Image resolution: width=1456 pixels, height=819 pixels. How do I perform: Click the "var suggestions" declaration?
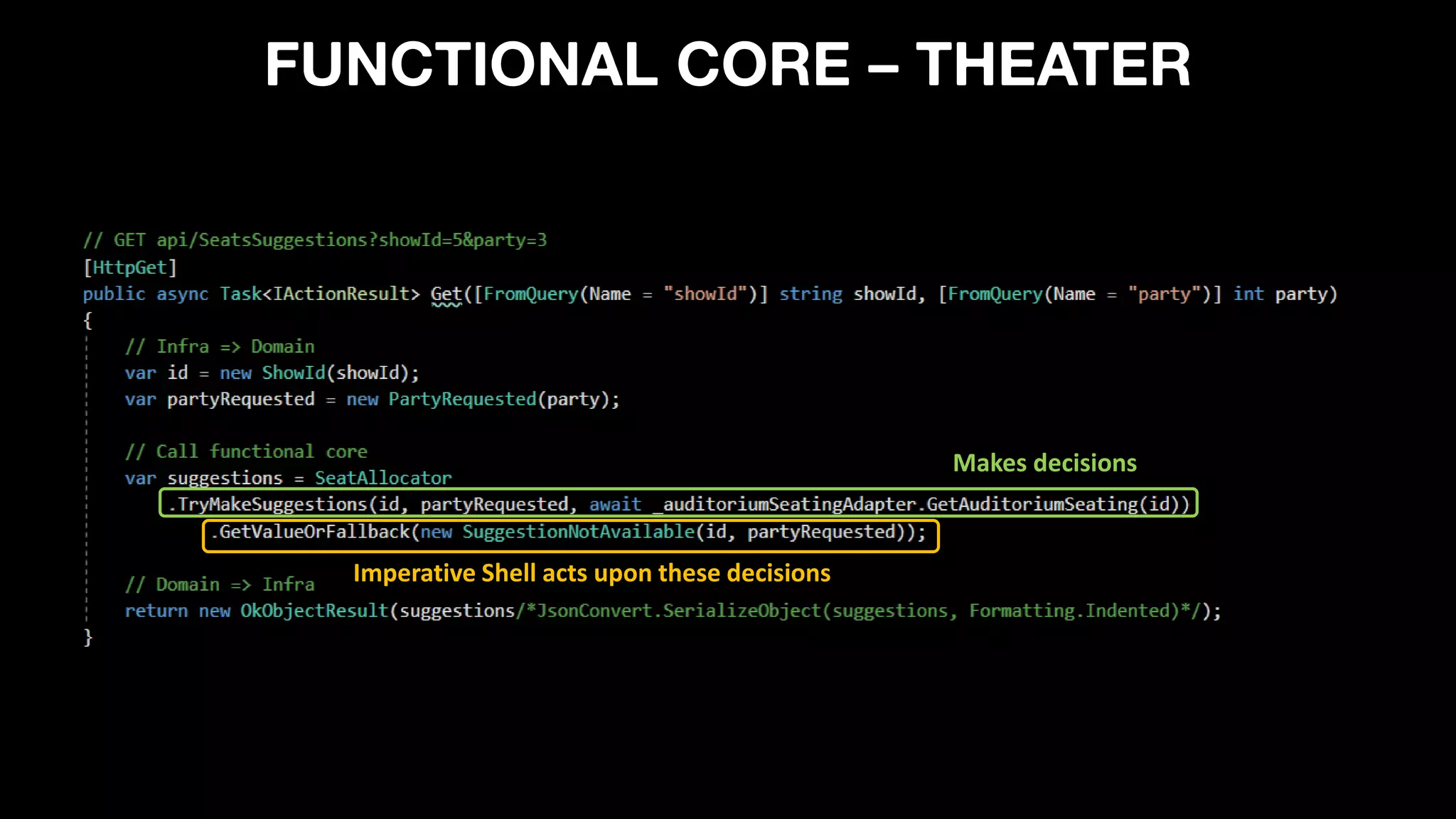(204, 478)
